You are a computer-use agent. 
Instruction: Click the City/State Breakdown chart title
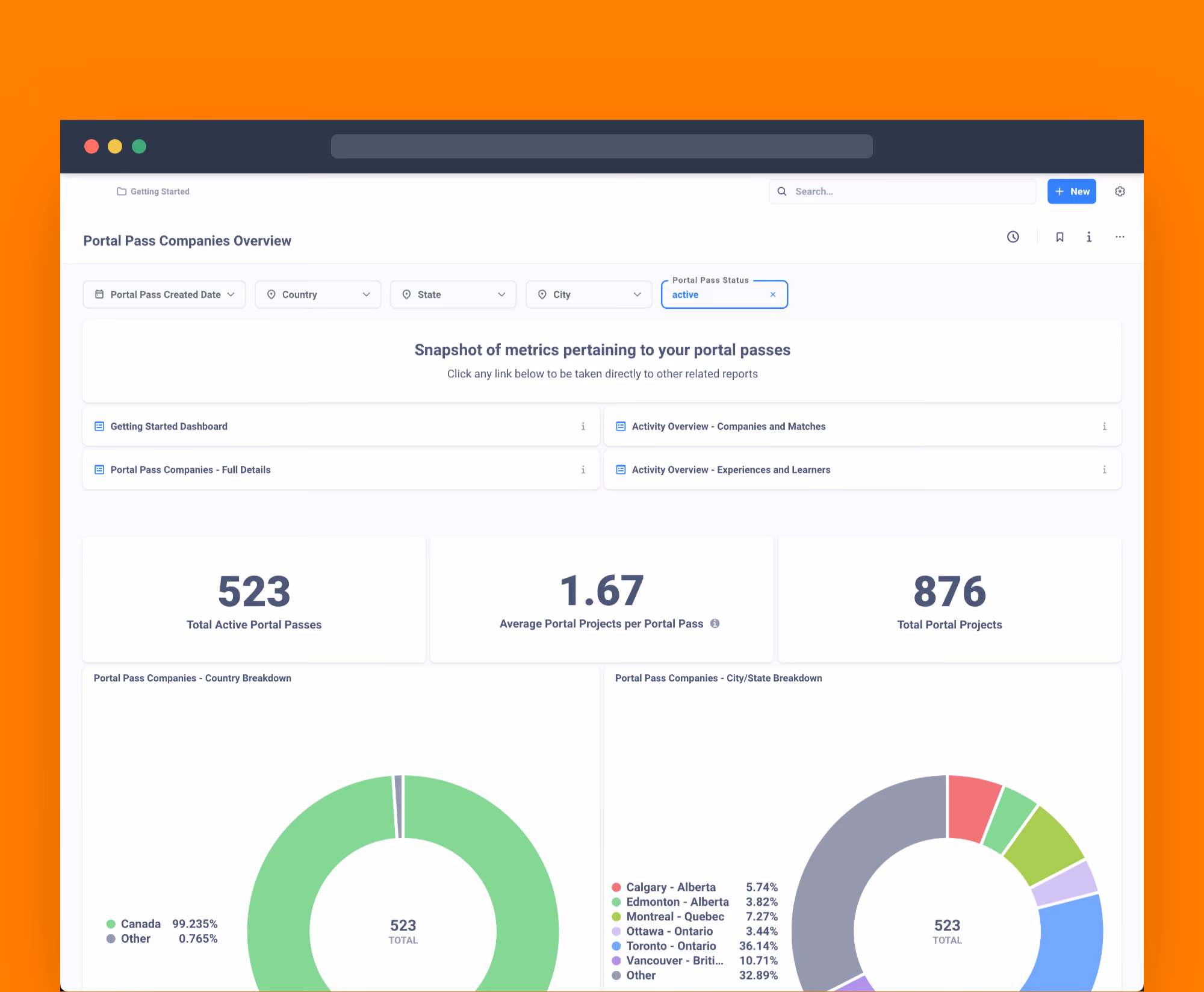pos(719,678)
